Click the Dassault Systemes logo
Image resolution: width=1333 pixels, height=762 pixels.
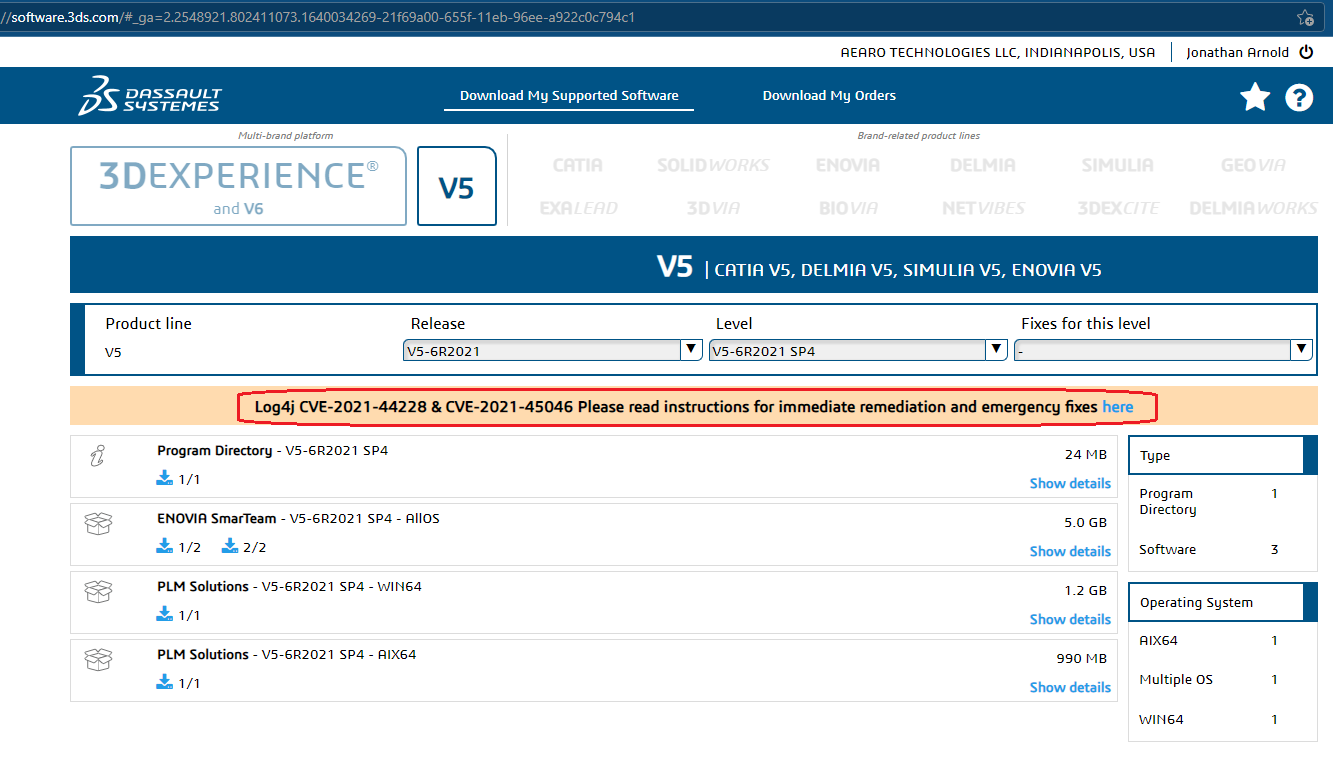click(x=150, y=95)
